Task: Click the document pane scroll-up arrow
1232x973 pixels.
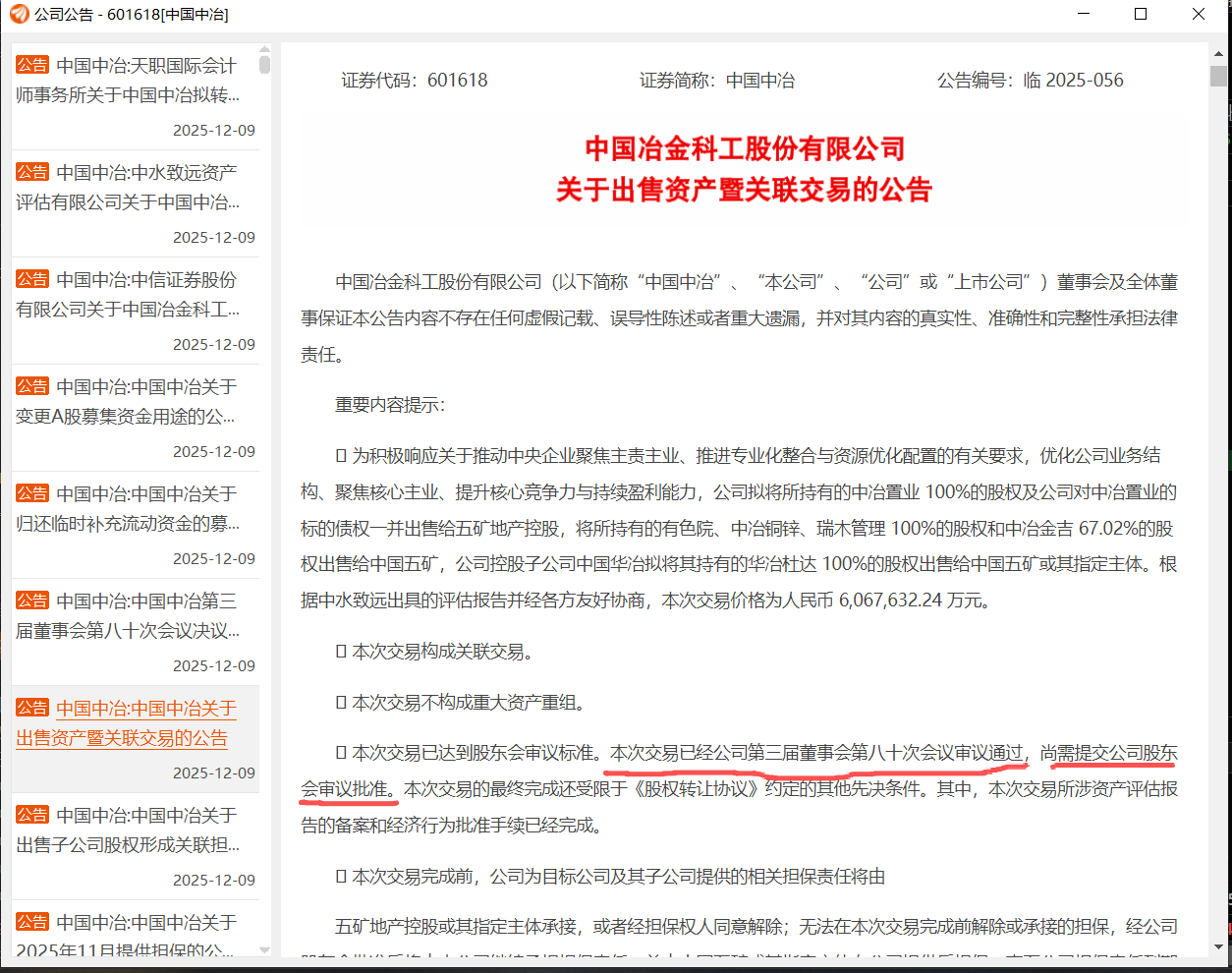Action: [1218, 53]
